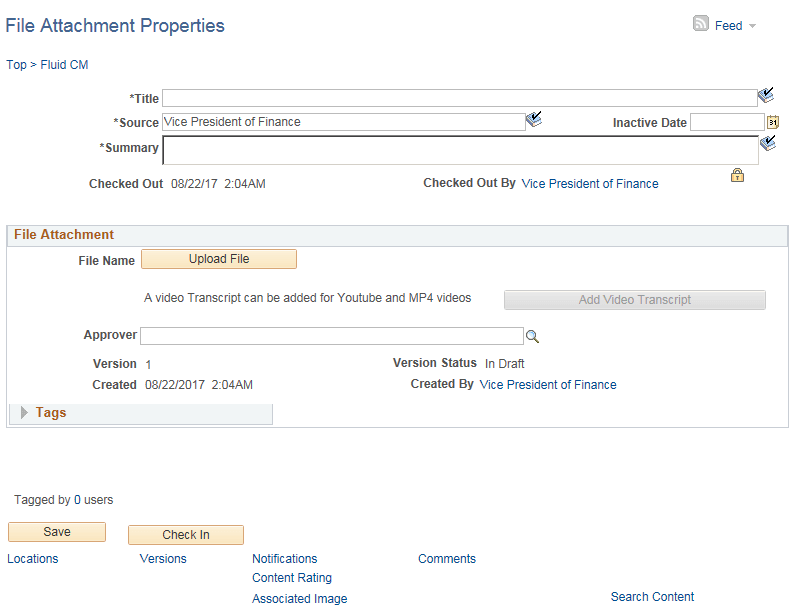Image resolution: width=807 pixels, height=614 pixels.
Task: Click inside the Title input field
Action: (460, 98)
